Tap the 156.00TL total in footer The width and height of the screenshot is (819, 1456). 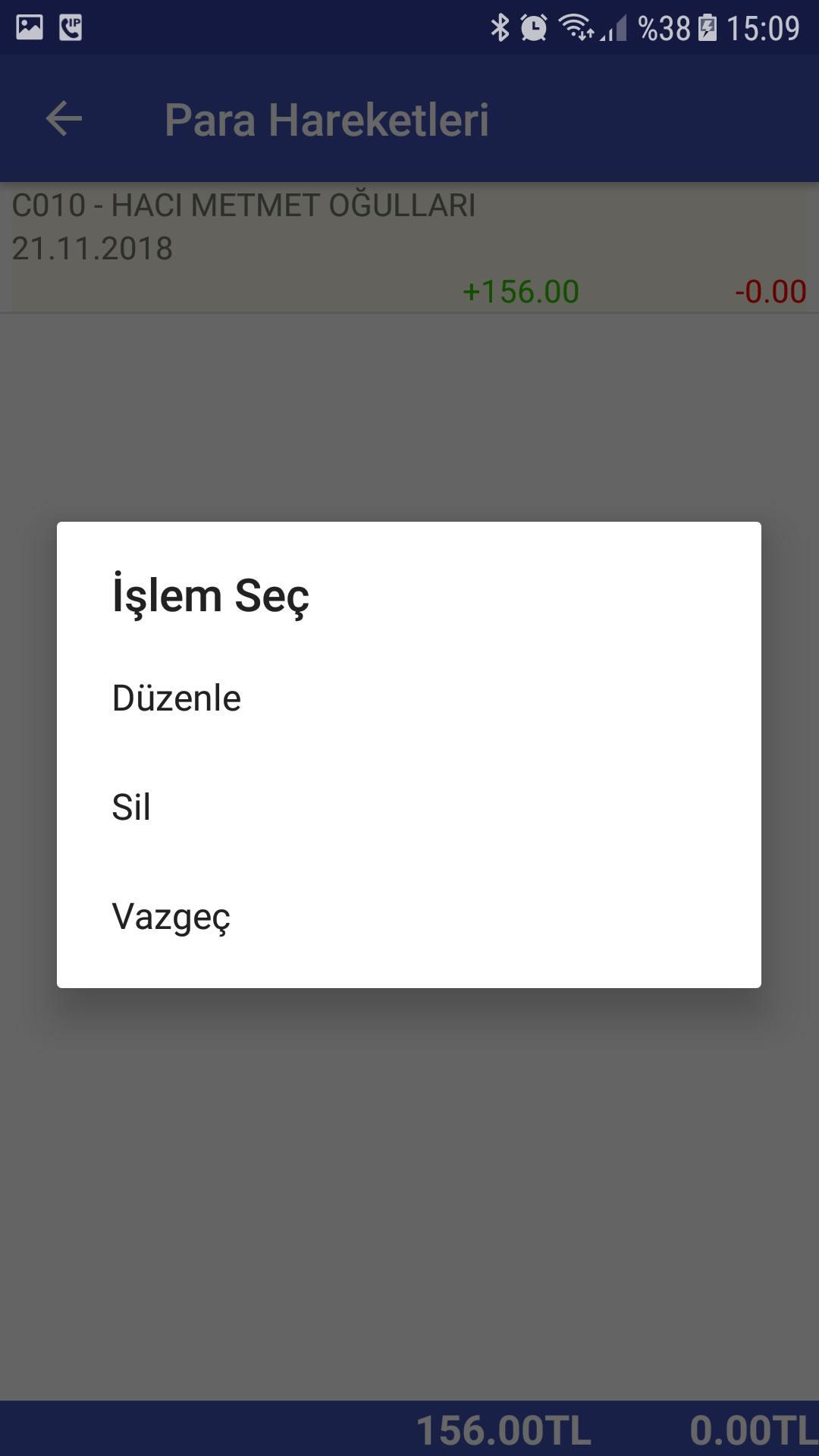point(504,1430)
